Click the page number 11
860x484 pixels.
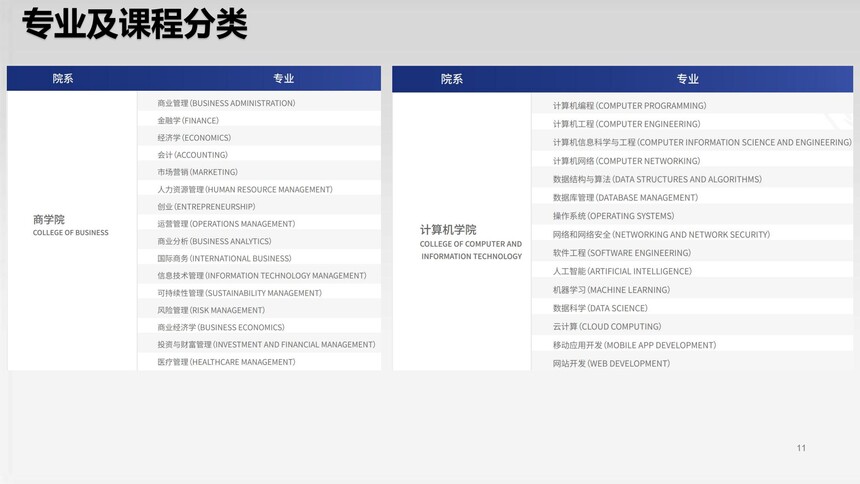(801, 448)
